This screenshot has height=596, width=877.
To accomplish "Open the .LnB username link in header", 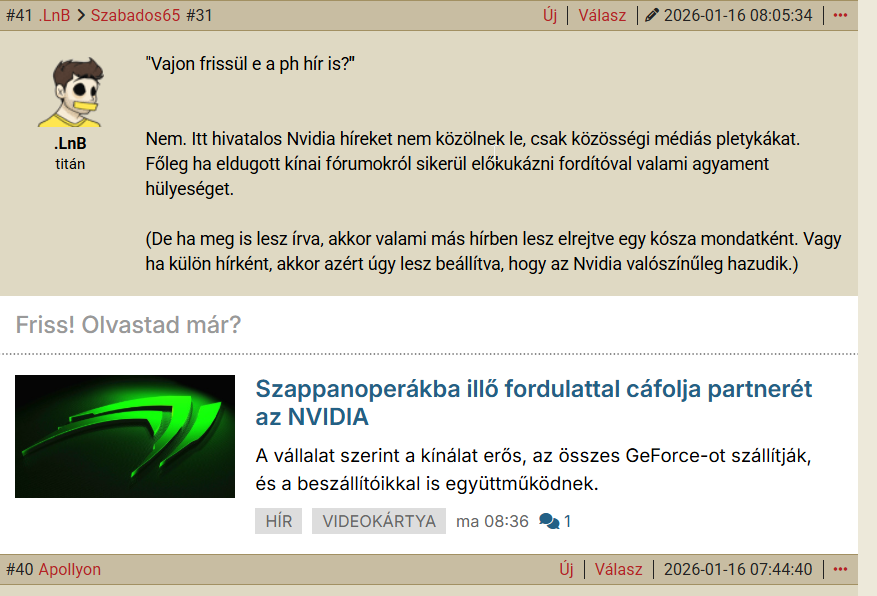I will click(54, 15).
